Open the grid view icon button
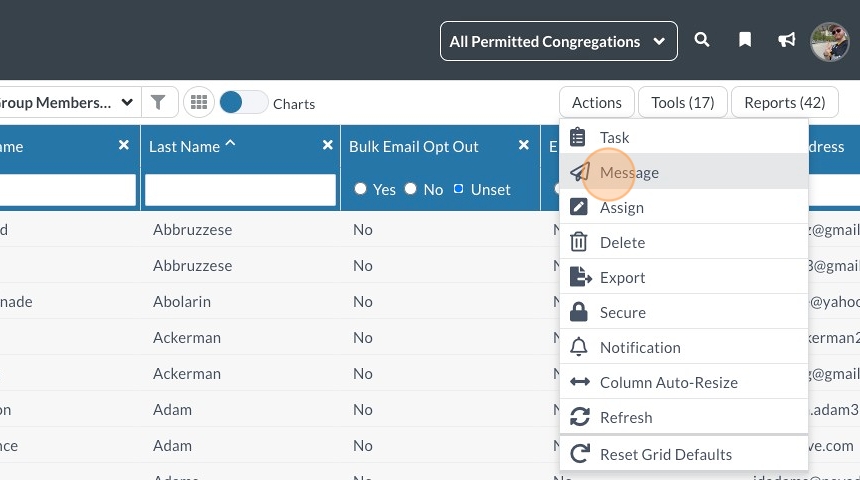This screenshot has height=480, width=860. [x=199, y=102]
